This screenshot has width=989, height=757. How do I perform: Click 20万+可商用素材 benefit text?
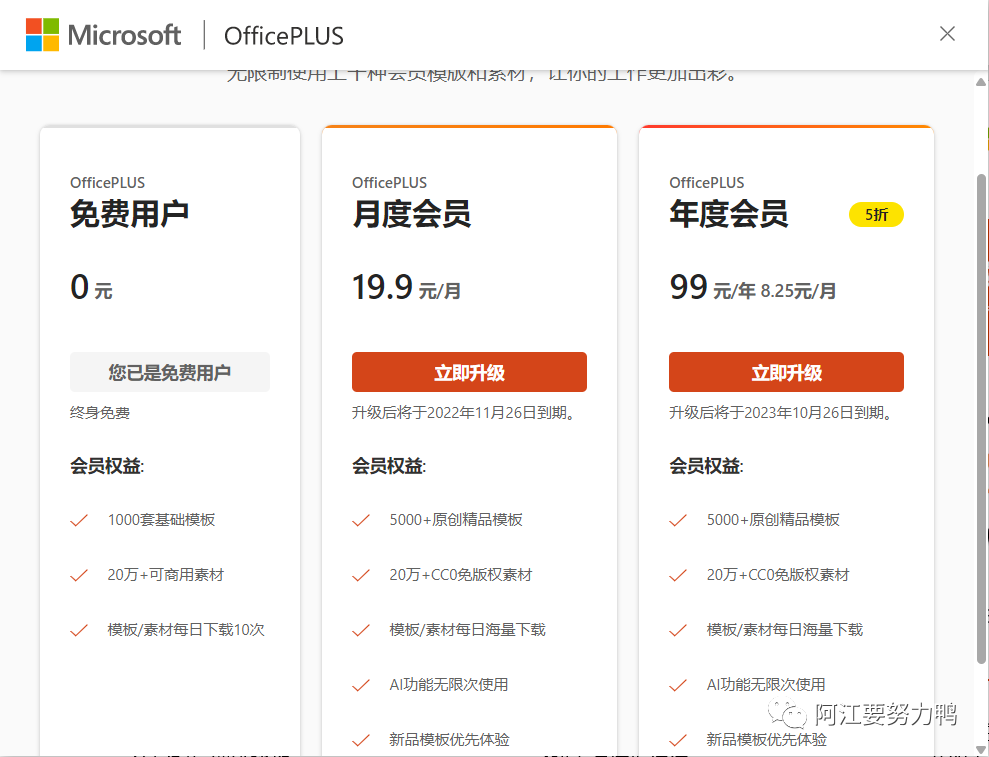[x=166, y=575]
